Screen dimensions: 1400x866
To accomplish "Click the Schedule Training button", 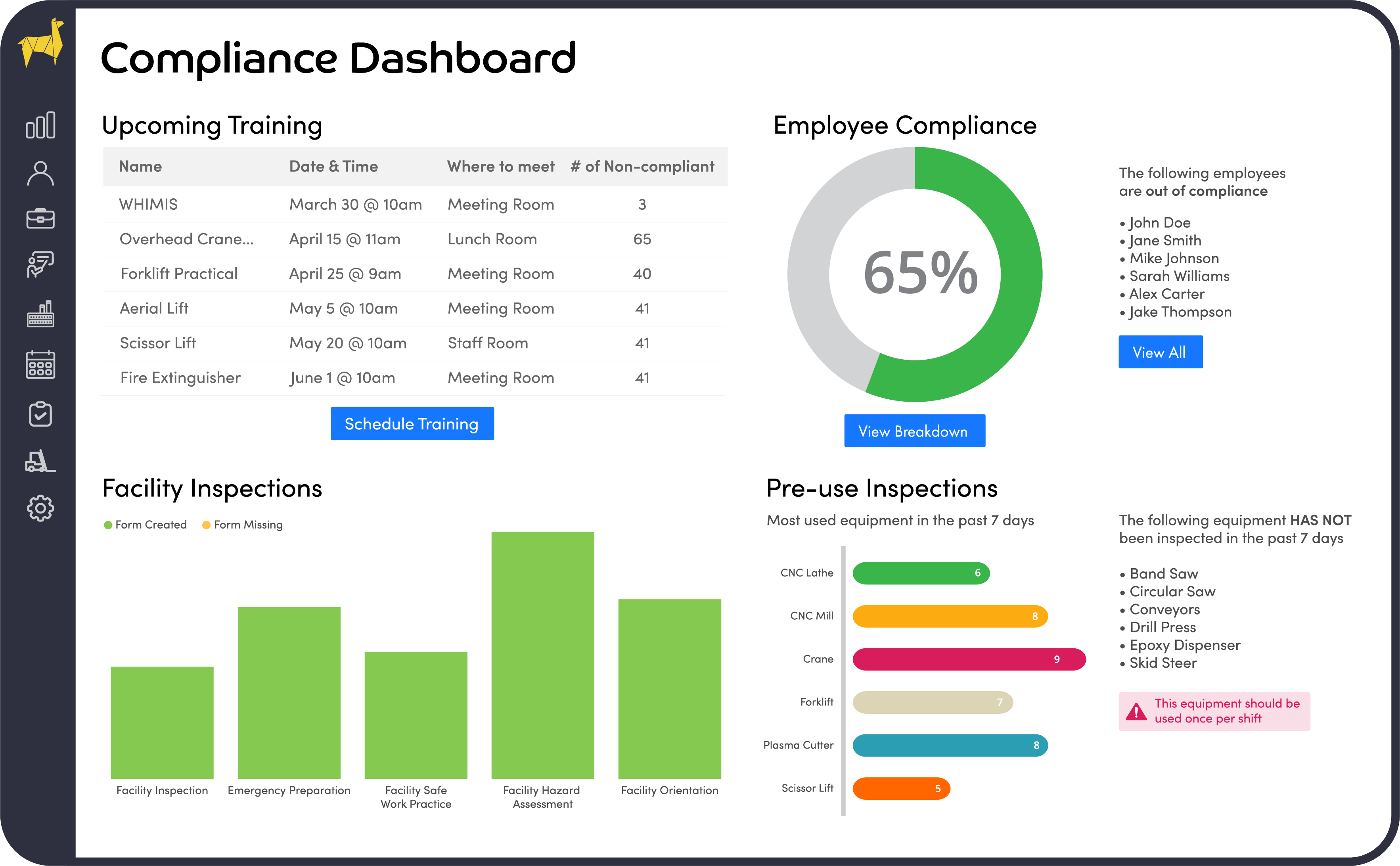I will pyautogui.click(x=412, y=423).
